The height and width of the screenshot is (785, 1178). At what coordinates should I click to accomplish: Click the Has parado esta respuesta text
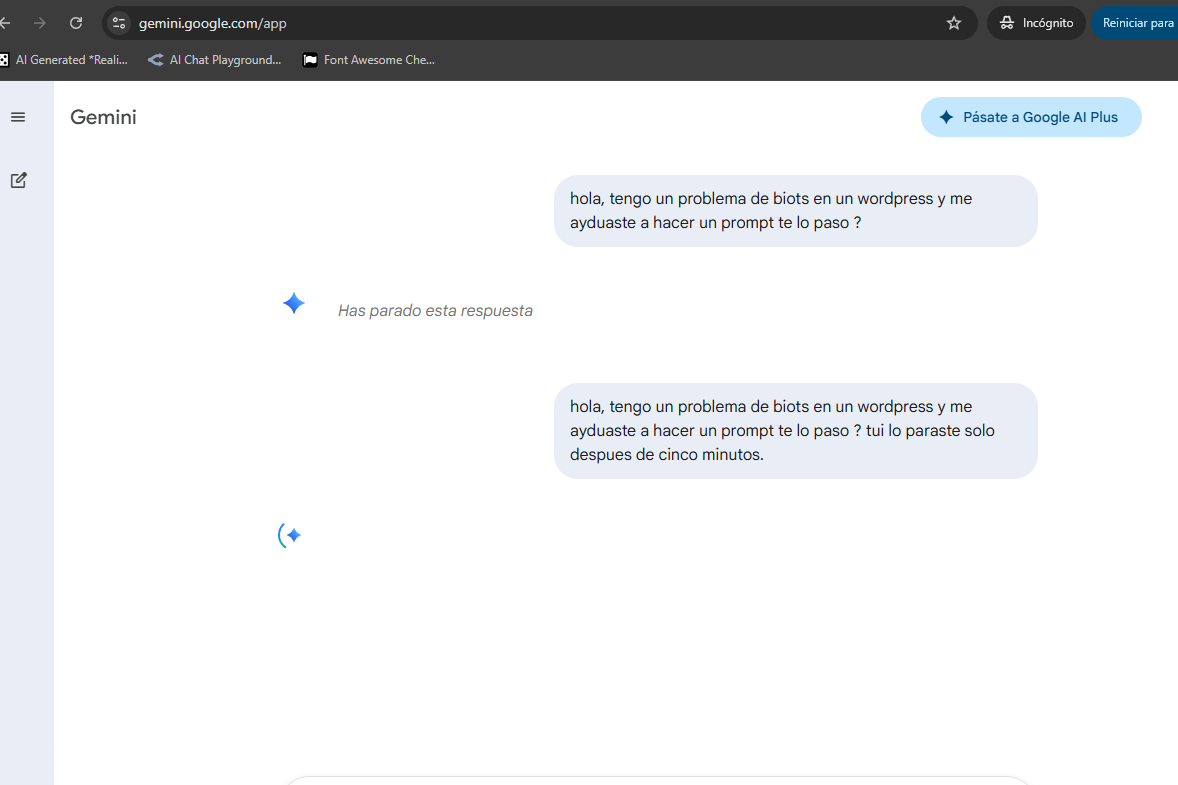[x=435, y=311]
